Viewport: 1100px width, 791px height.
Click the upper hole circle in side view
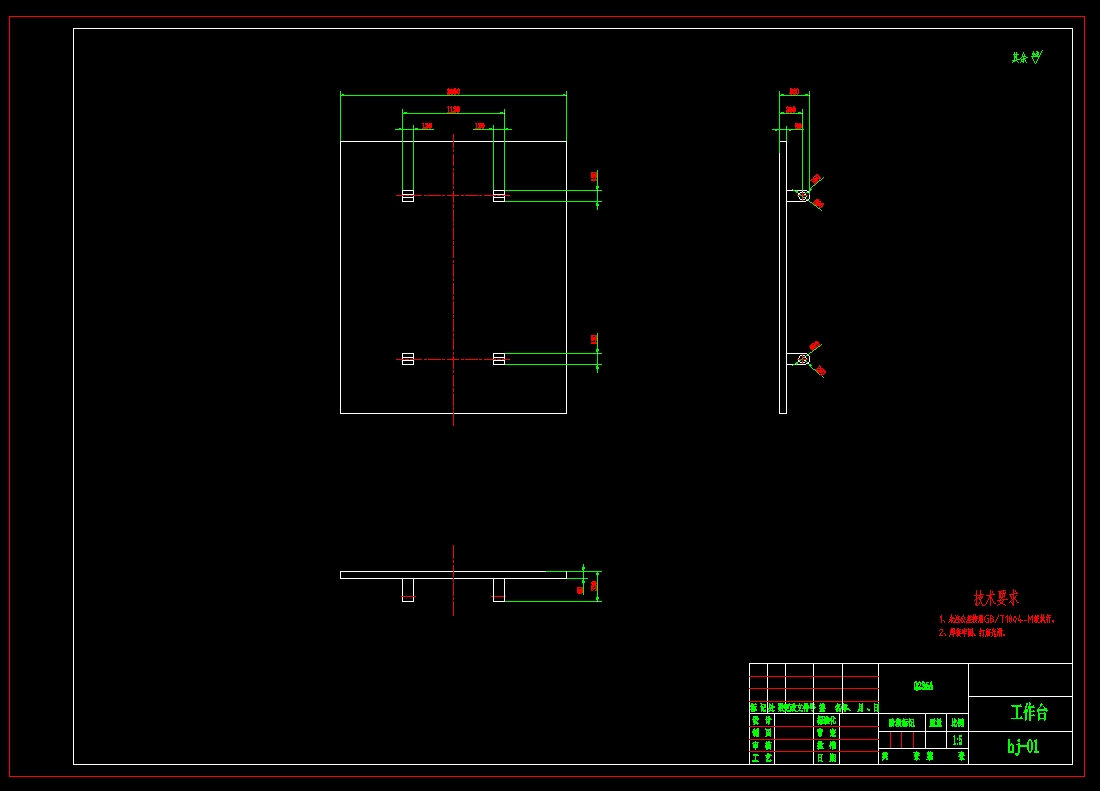click(803, 196)
